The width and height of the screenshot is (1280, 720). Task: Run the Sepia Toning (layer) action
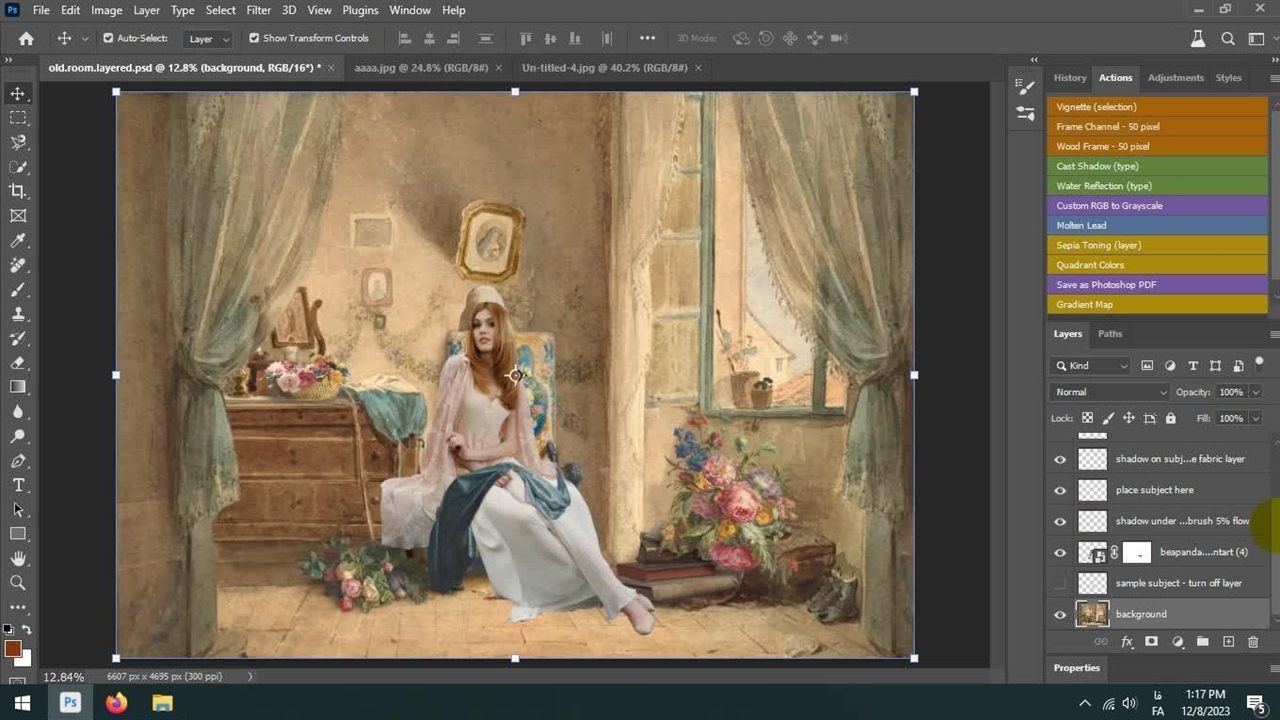(1098, 245)
